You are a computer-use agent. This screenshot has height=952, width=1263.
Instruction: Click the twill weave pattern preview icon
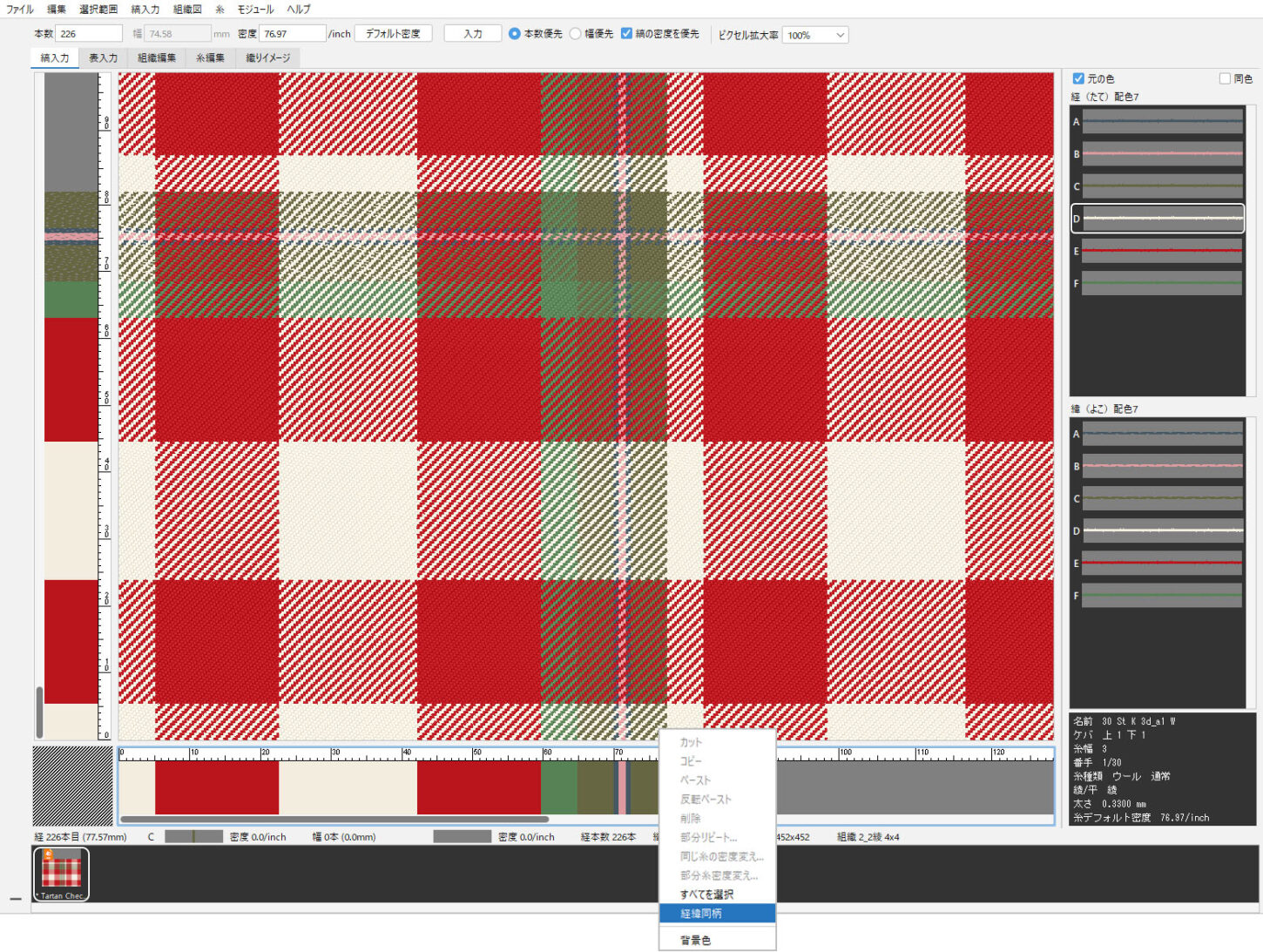[72, 786]
